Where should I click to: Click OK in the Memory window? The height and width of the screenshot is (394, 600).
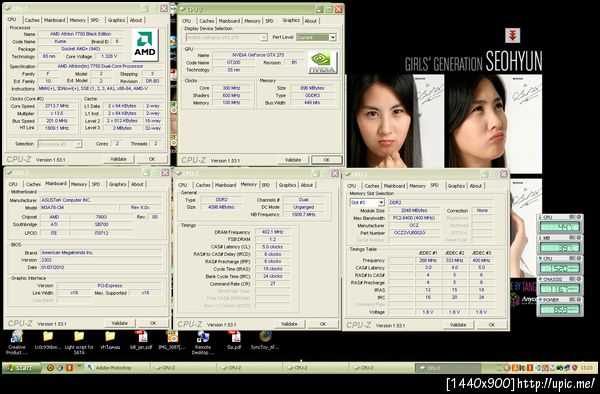[323, 324]
